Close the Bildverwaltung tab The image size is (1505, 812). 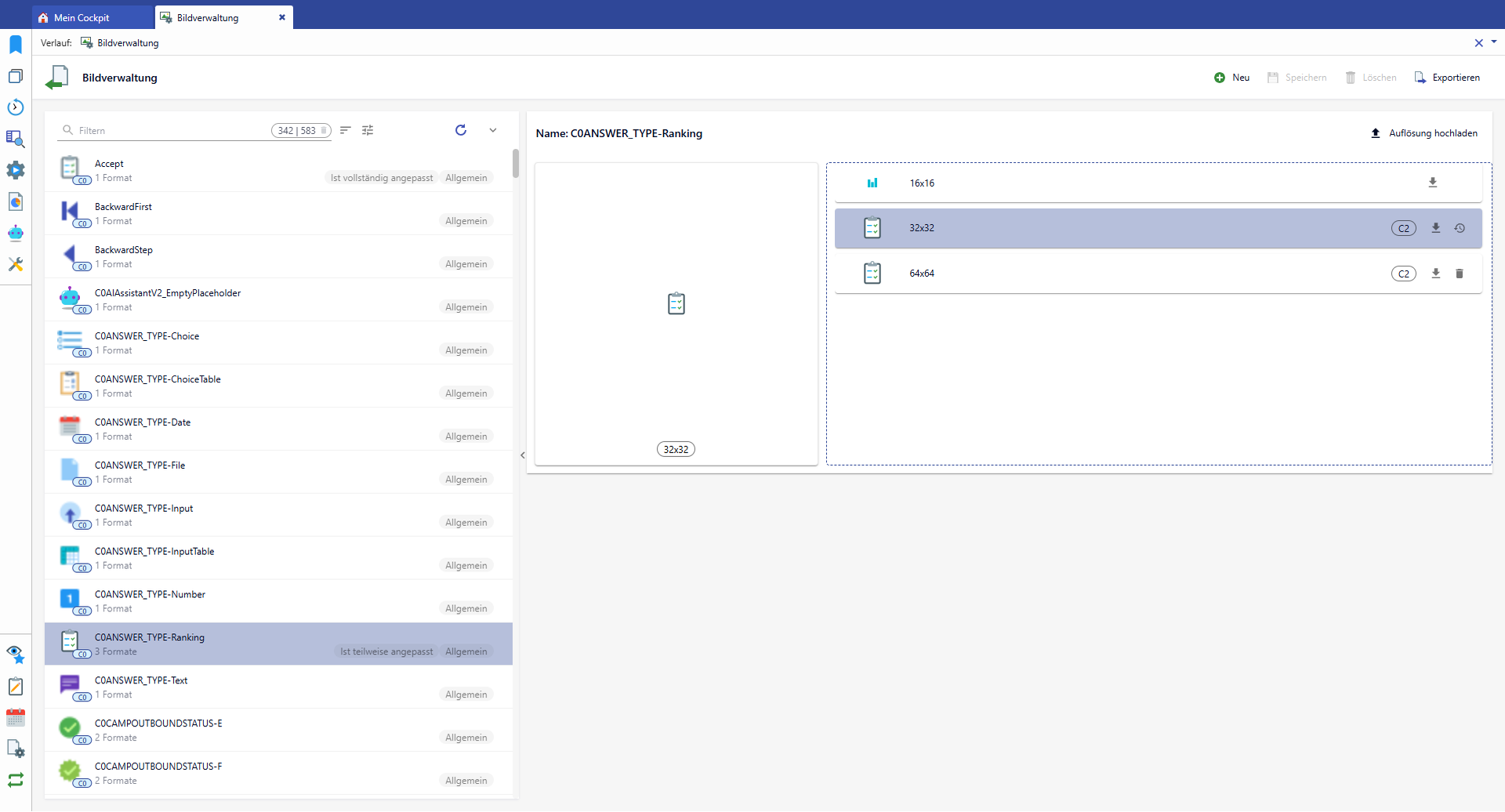pos(282,17)
